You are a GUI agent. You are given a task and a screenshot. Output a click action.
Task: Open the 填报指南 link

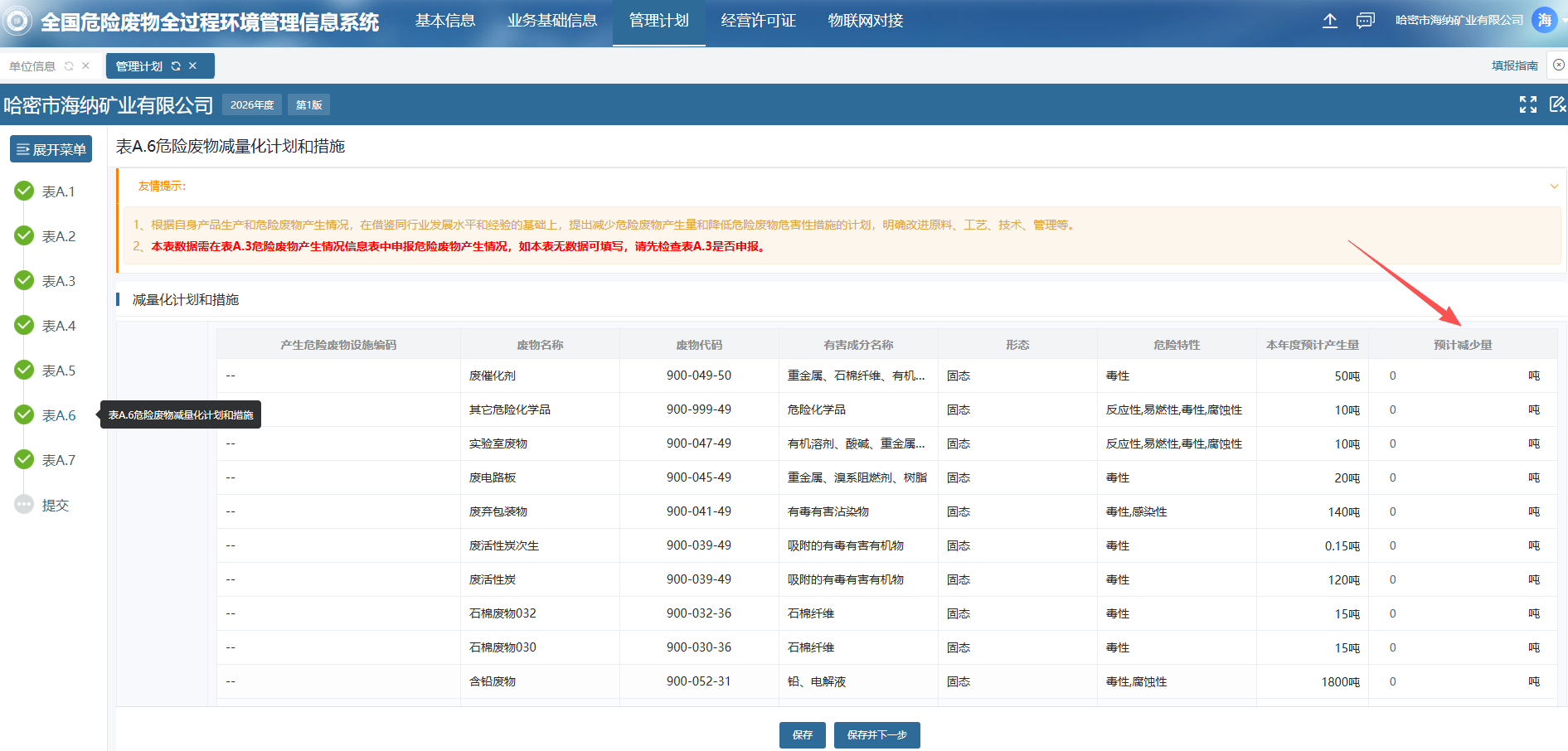click(x=1514, y=65)
